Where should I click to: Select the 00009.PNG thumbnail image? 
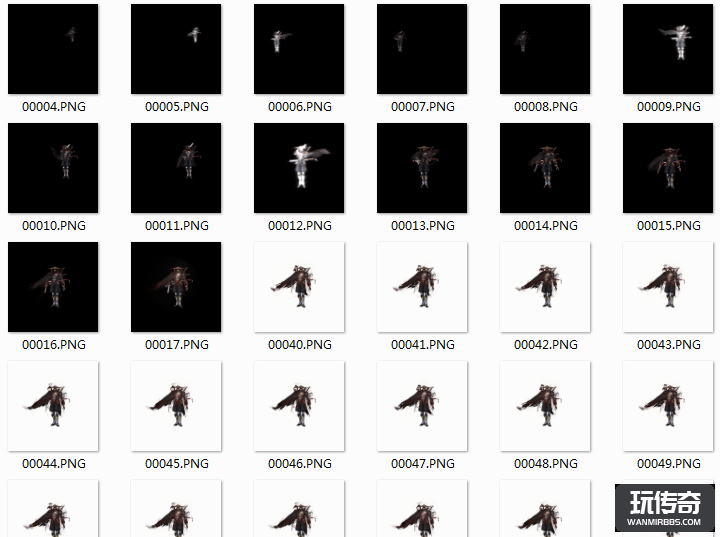tap(668, 49)
